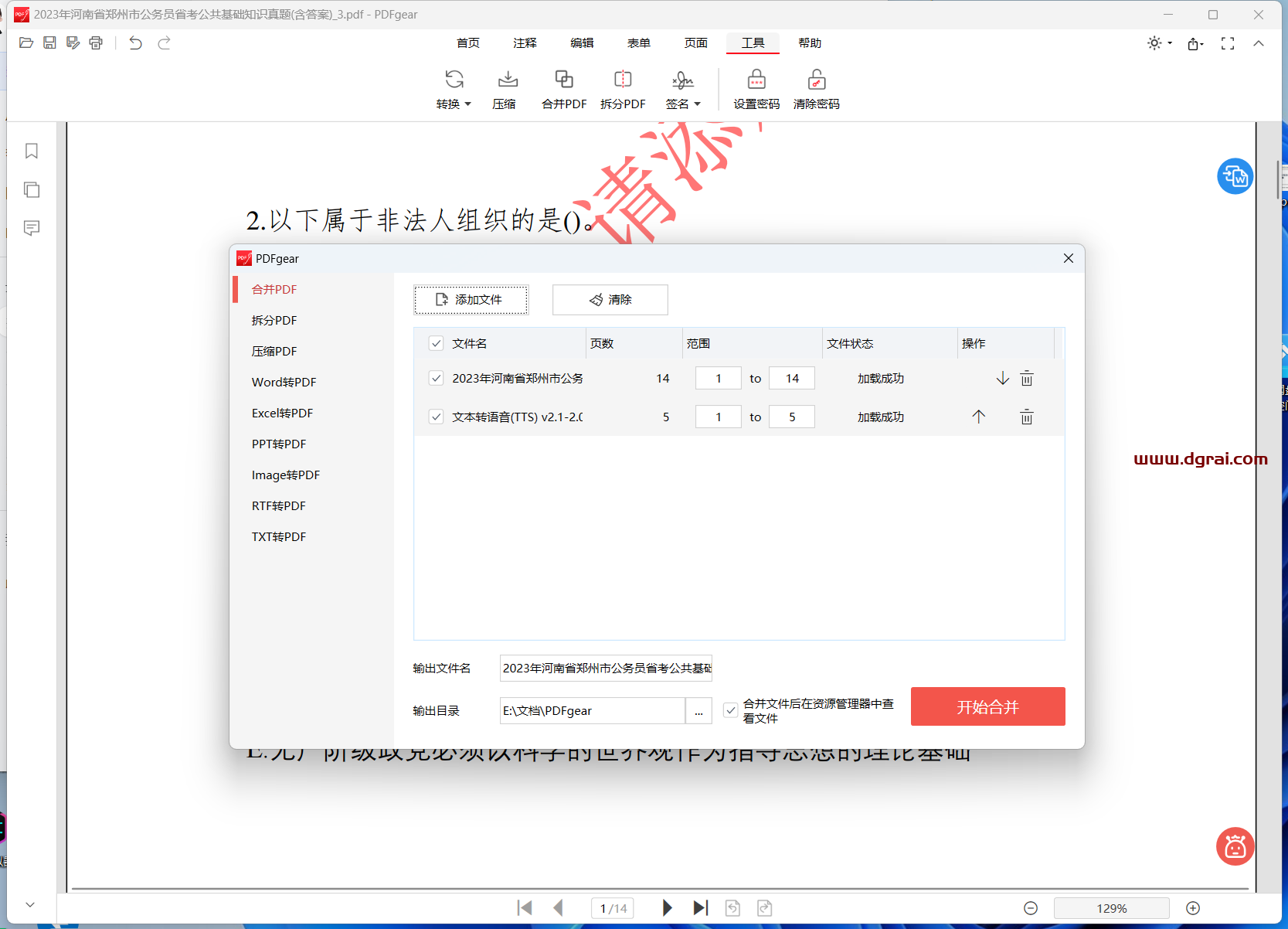This screenshot has height=929, width=1288.
Task: Close the PDFgear merge dialog
Action: tap(1069, 258)
